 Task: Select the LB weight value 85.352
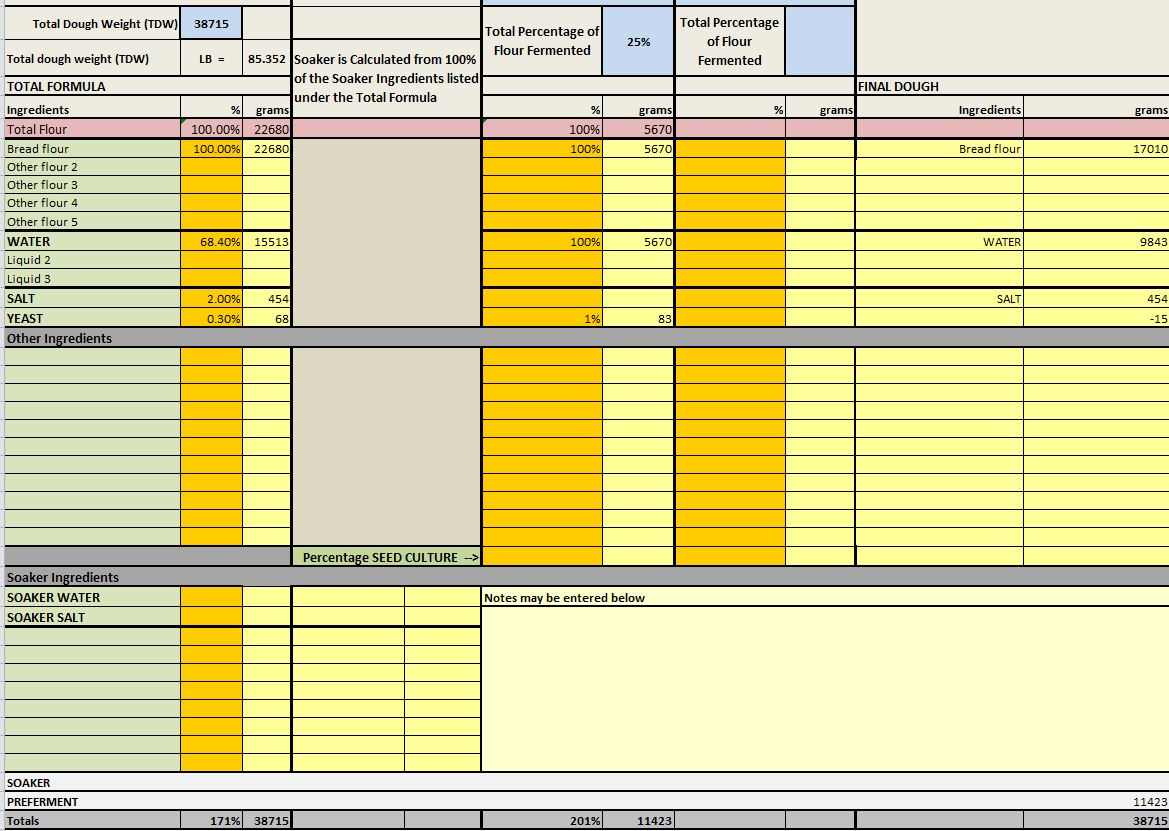[x=266, y=59]
